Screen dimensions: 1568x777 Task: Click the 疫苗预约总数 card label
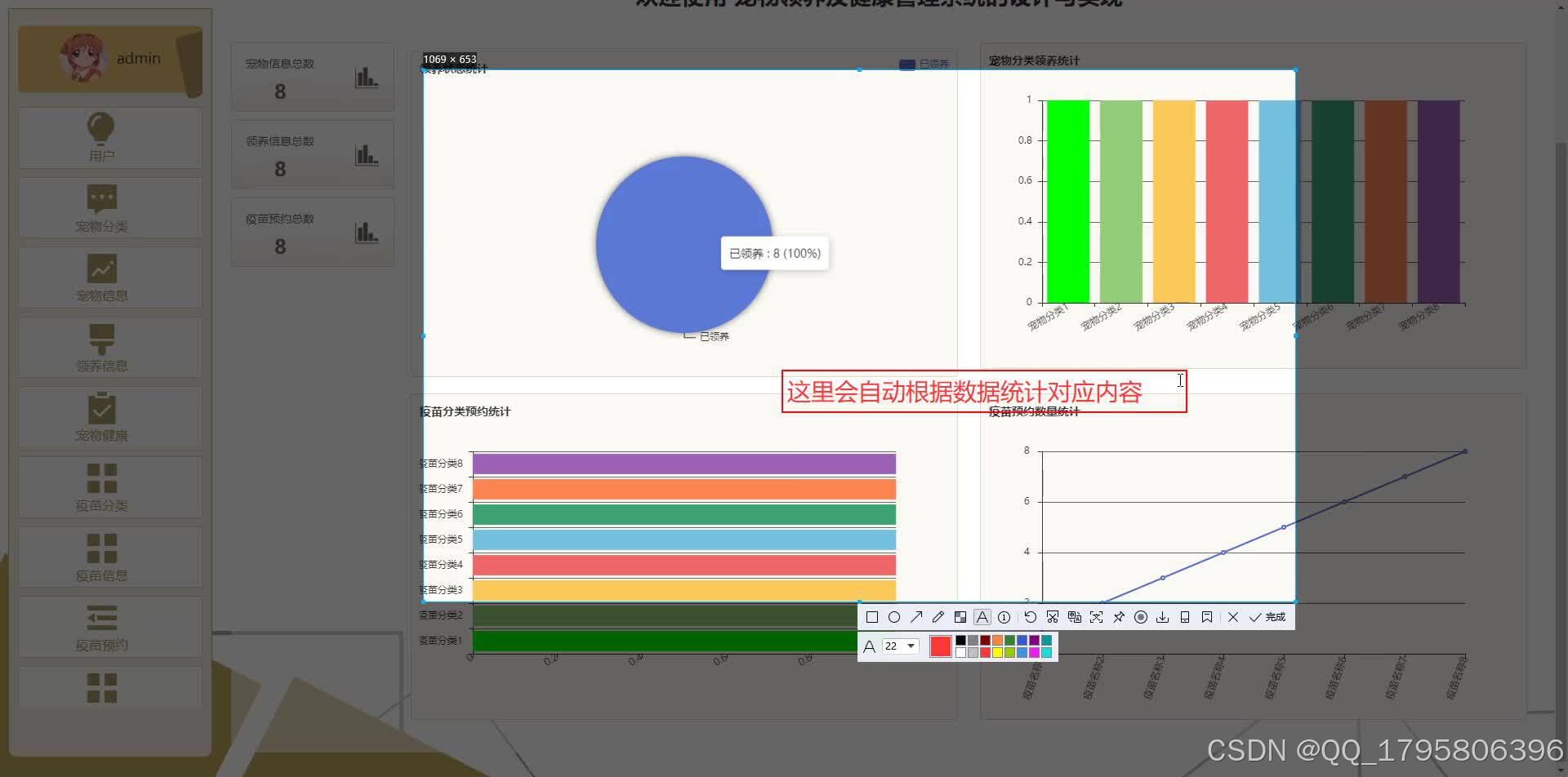pyautogui.click(x=279, y=219)
